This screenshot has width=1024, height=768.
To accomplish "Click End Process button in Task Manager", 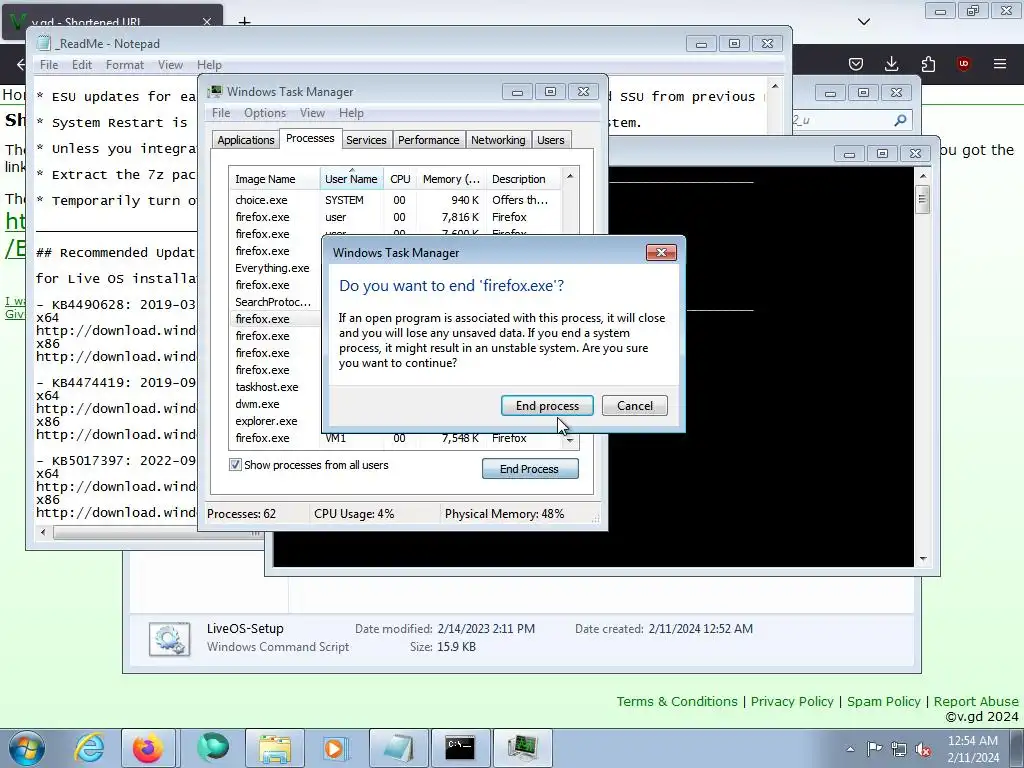I will point(530,469).
